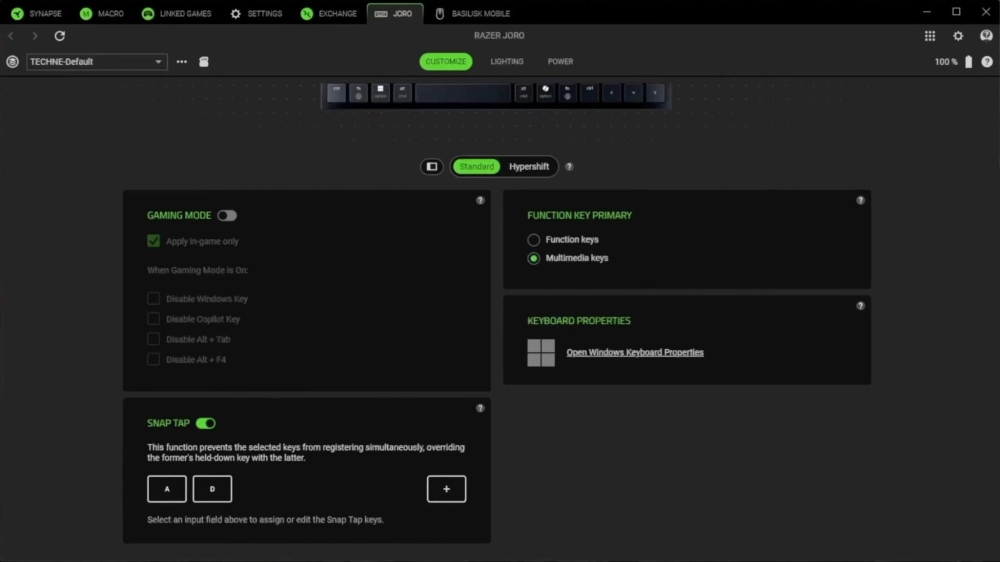
Task: Select the Windows option key on keyboard
Action: pyautogui.click(x=380, y=93)
